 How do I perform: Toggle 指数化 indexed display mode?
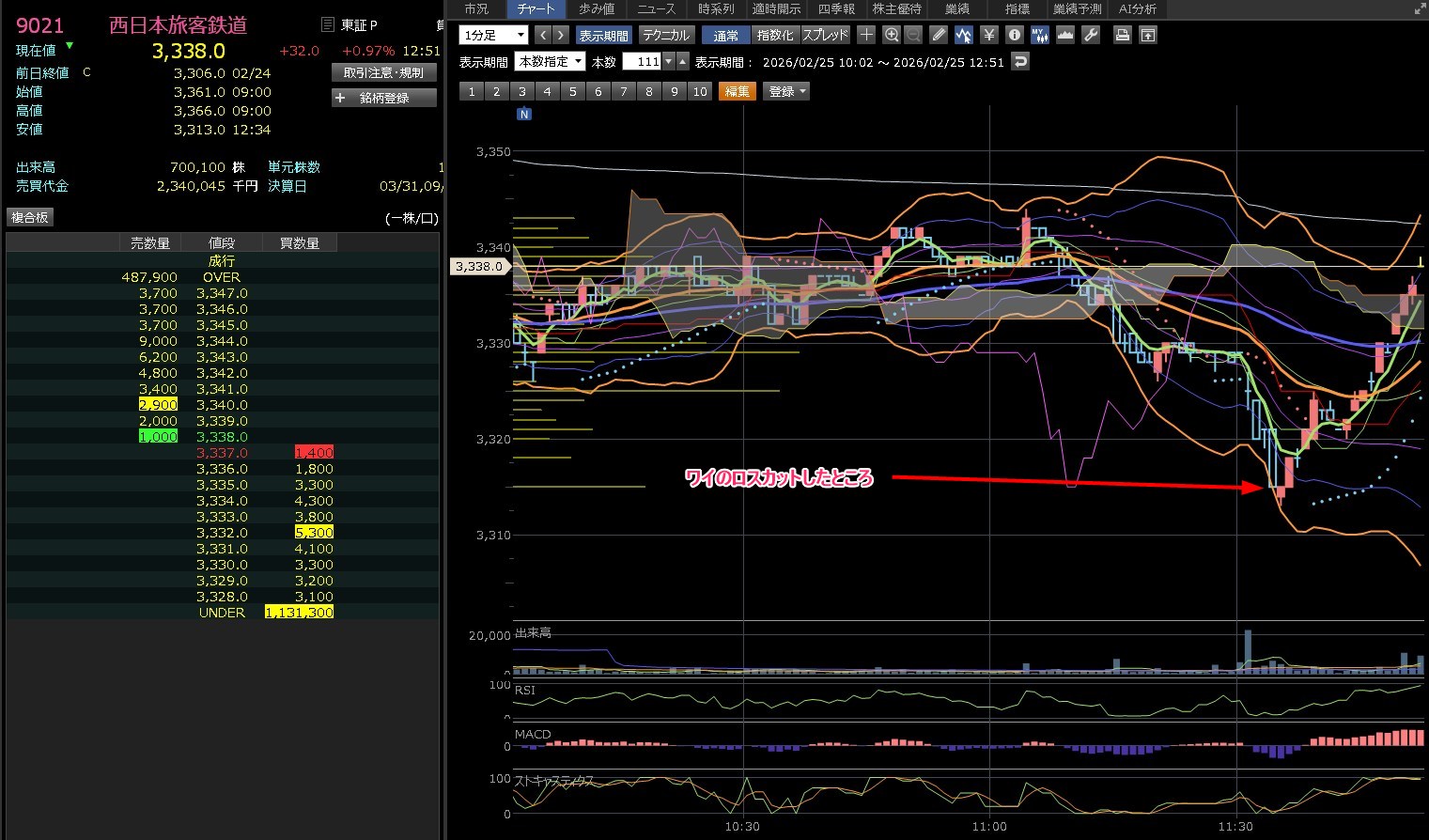pyautogui.click(x=775, y=35)
